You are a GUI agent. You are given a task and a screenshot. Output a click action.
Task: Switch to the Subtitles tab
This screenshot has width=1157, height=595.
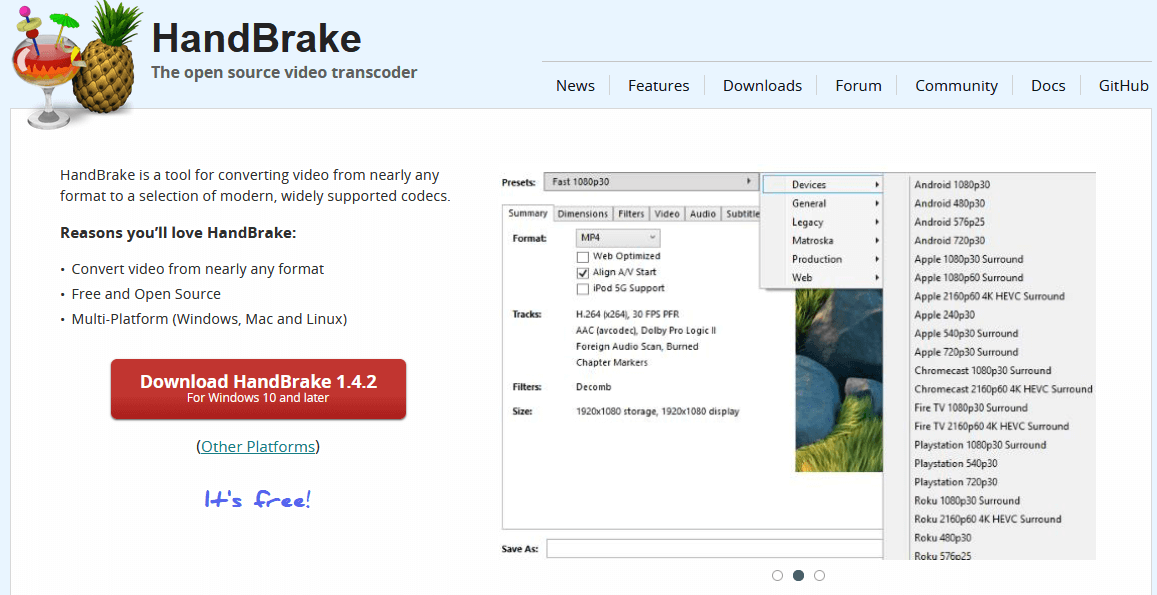[x=742, y=214]
